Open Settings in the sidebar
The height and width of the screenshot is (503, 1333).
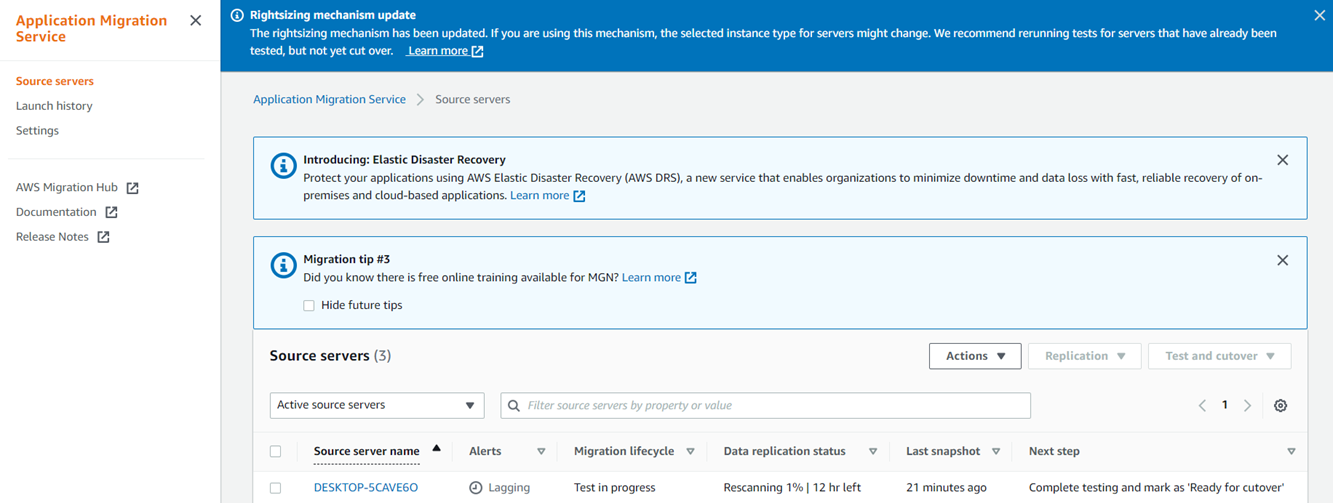37,131
